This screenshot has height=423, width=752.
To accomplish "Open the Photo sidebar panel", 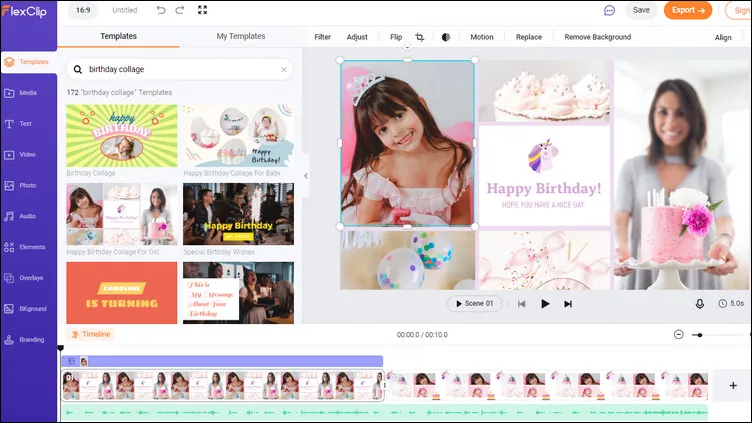I will coord(21,185).
